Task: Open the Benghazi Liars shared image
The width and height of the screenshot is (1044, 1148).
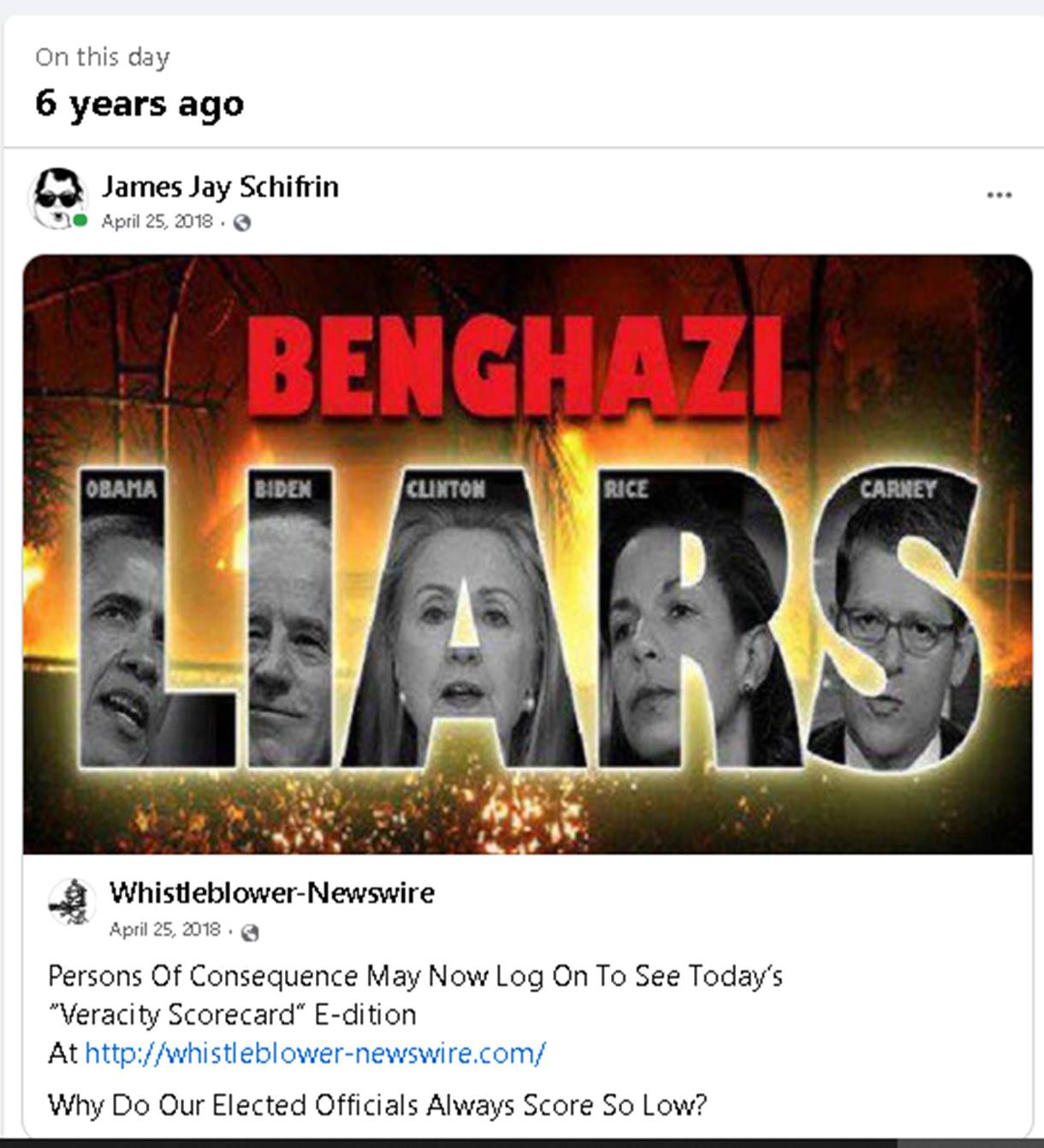Action: pyautogui.click(x=528, y=554)
